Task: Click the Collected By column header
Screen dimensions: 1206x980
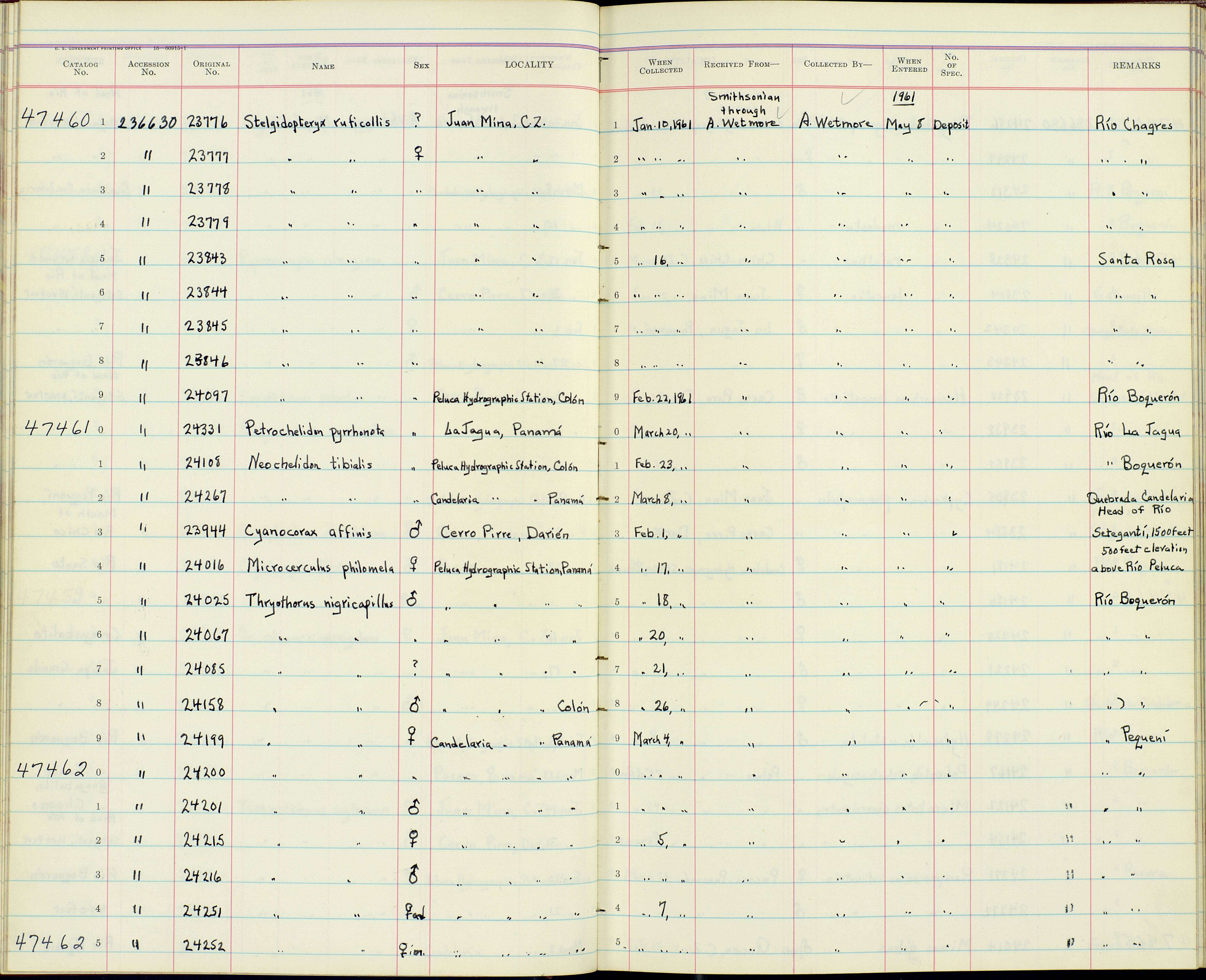Action: (x=837, y=64)
